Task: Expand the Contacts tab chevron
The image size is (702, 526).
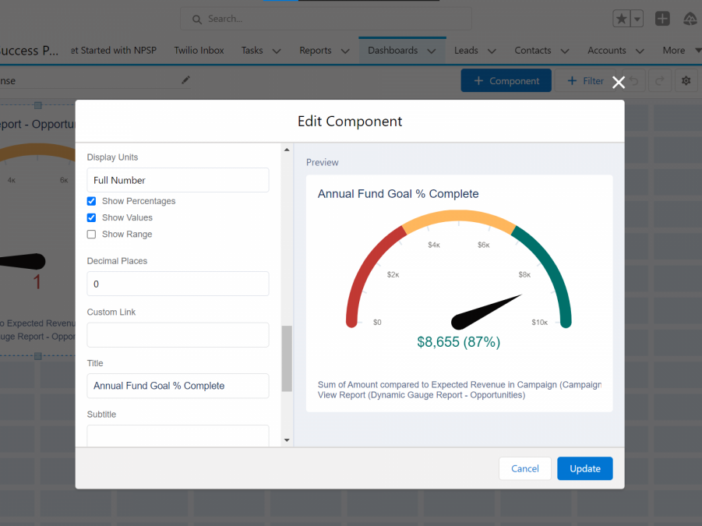Action: pos(565,51)
